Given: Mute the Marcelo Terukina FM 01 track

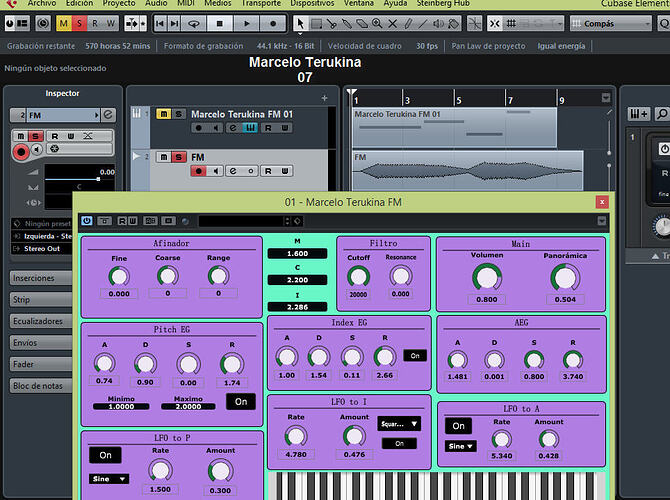Looking at the screenshot, I should [164, 114].
